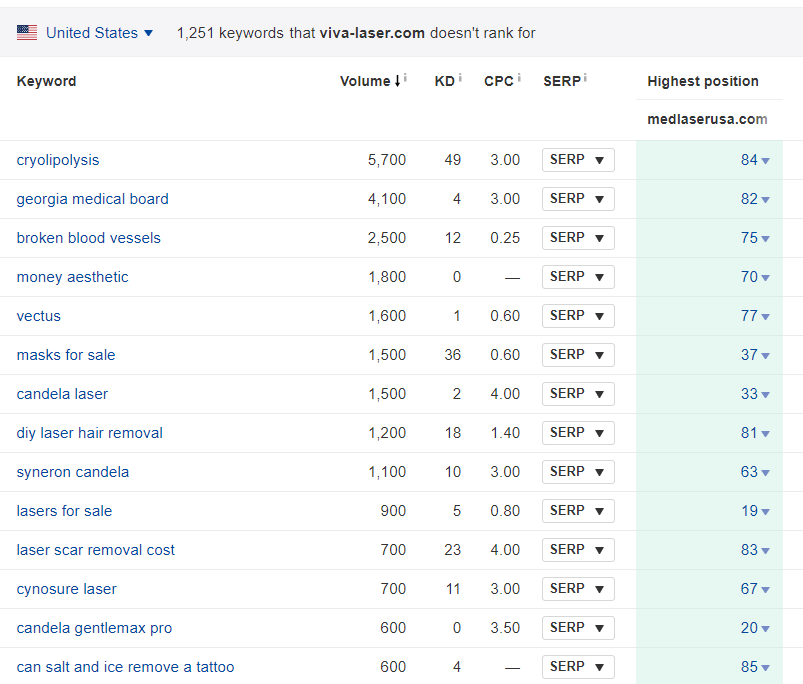
Task: Sort by Highest position column header
Action: 702,81
